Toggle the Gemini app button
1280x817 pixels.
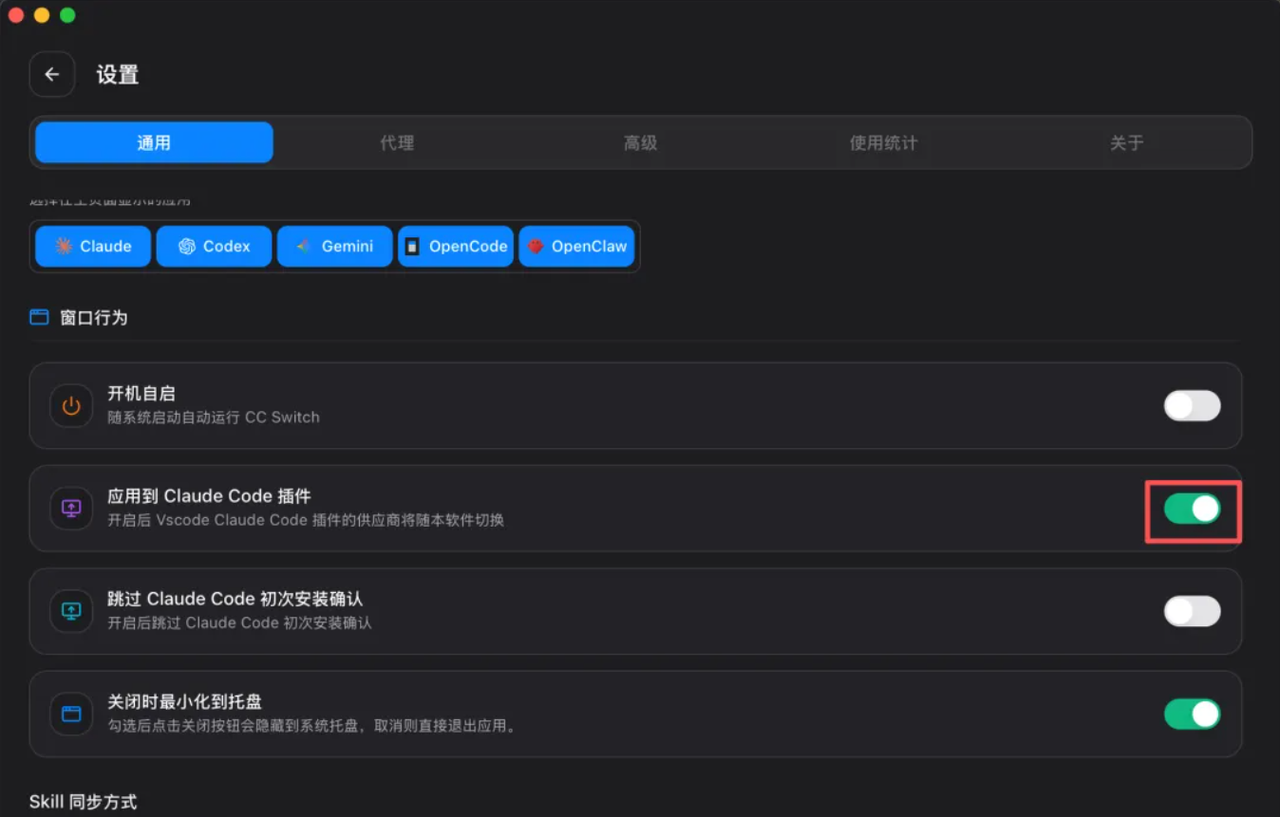pyautogui.click(x=335, y=246)
